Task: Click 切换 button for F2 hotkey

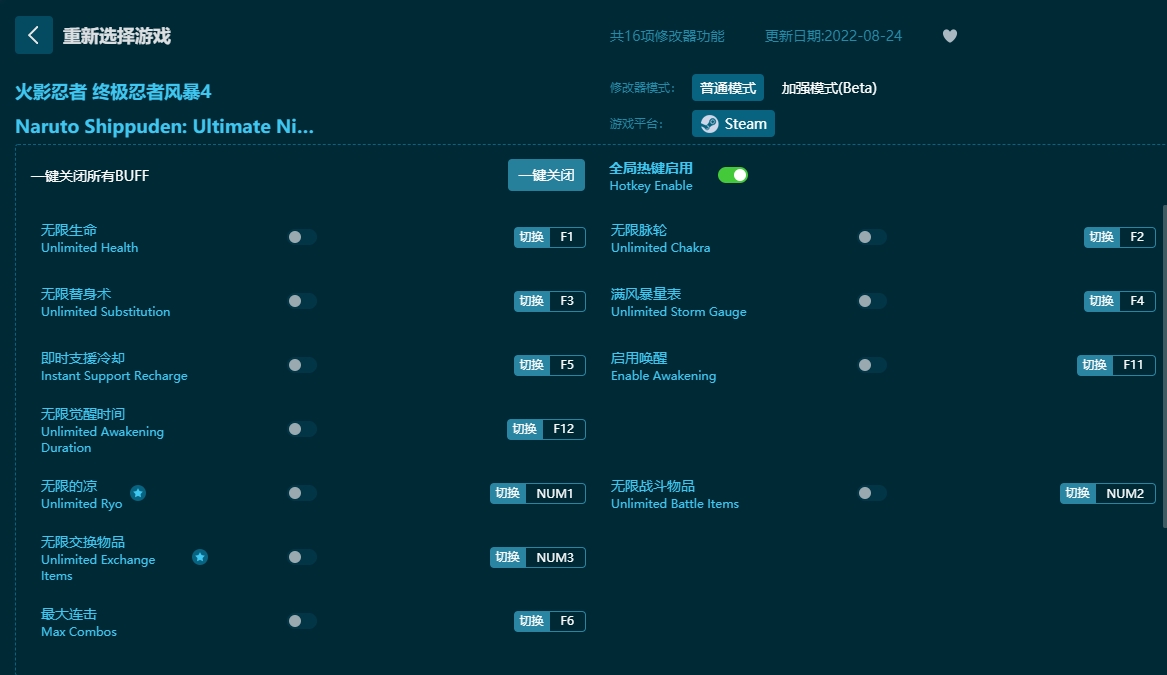Action: coord(1102,237)
